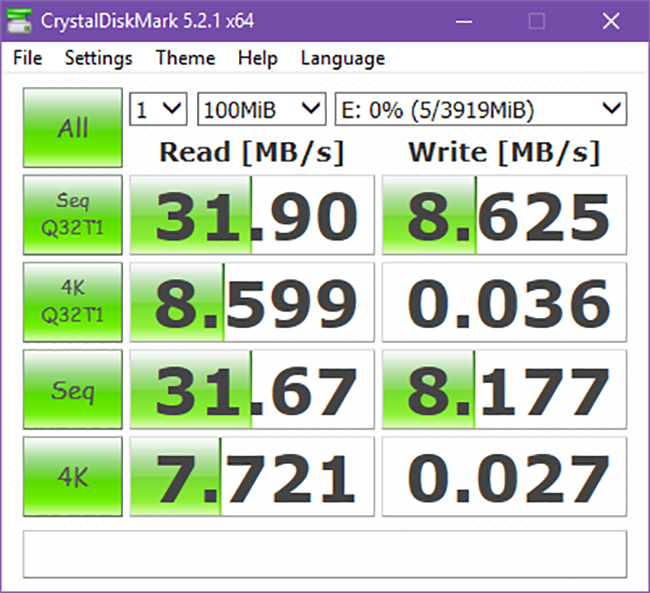This screenshot has width=650, height=593.
Task: Click the Seq Q32T1 write result 8.625
Action: pos(505,215)
